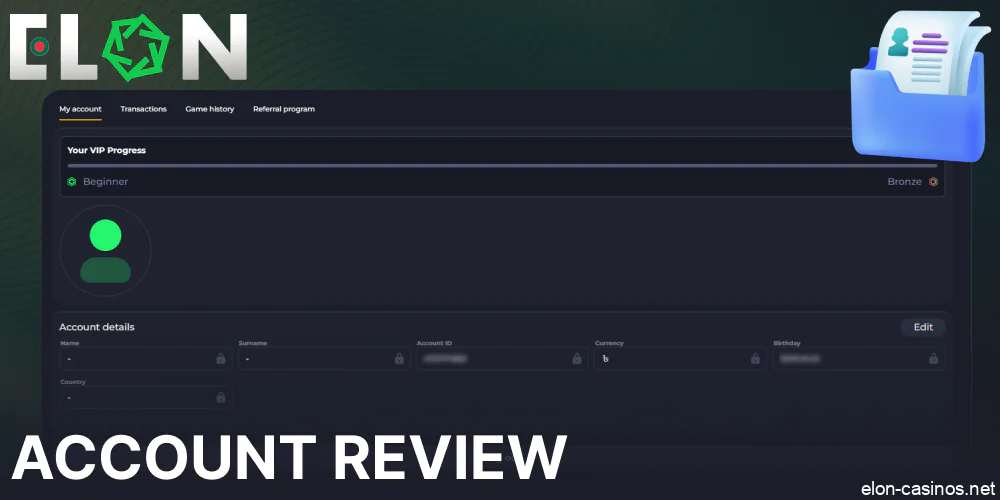Go to the Referral program tab
Image resolution: width=1000 pixels, height=500 pixels.
(284, 109)
